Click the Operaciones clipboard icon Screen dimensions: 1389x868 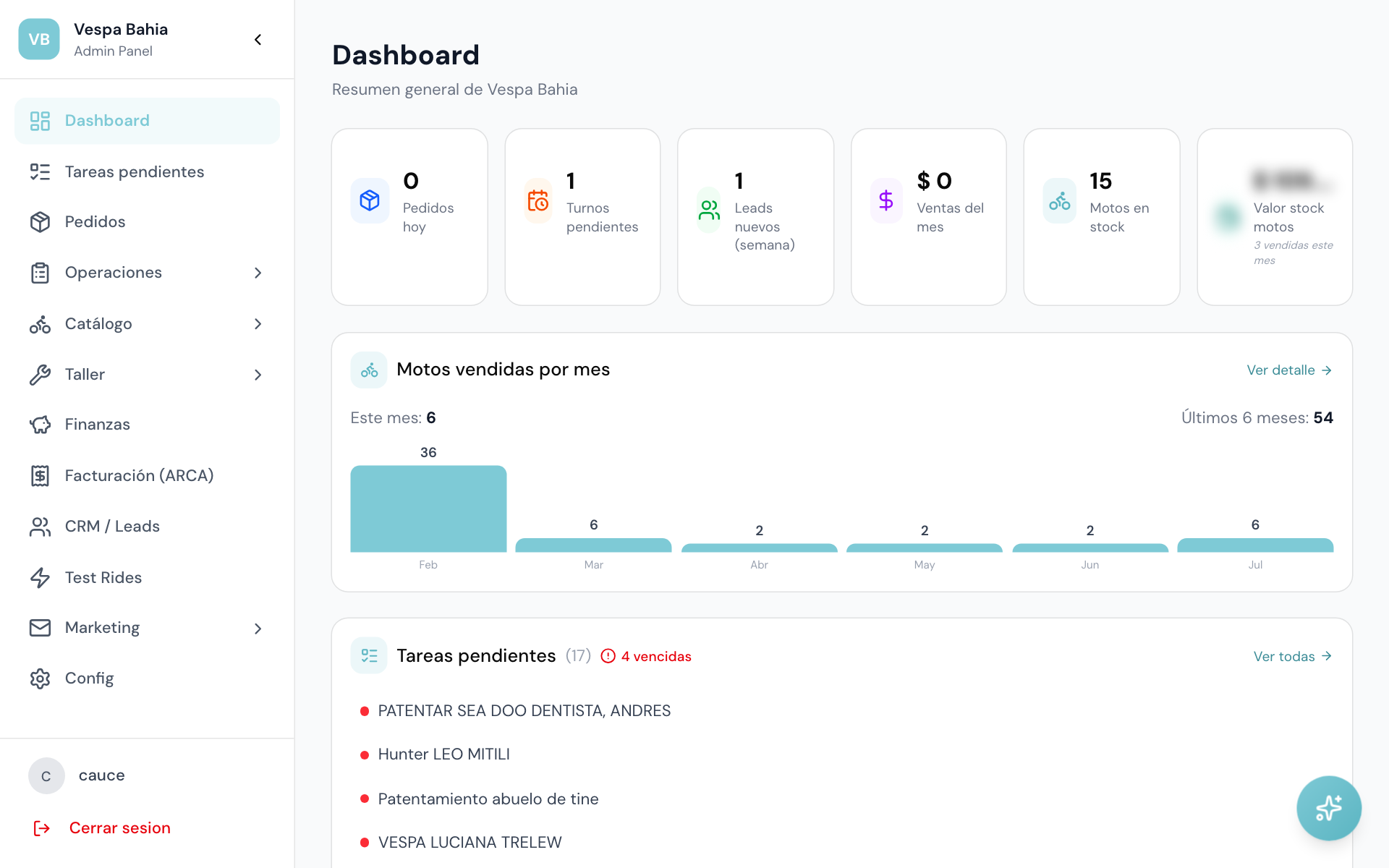40,273
